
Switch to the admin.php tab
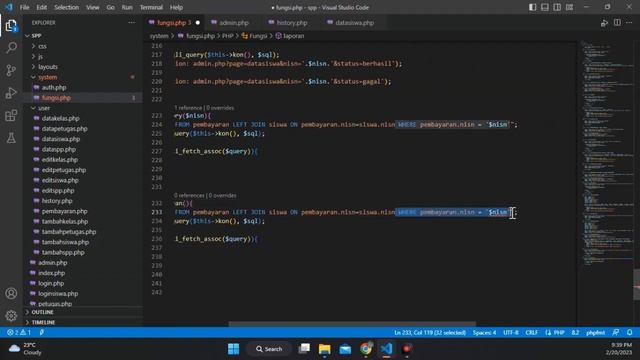pos(234,23)
